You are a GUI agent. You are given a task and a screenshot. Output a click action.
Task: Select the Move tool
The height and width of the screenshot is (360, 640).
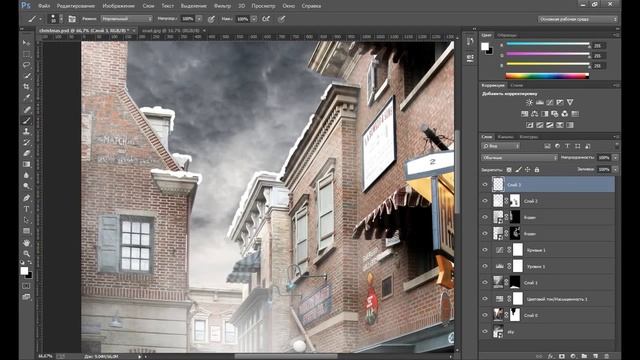coord(27,43)
